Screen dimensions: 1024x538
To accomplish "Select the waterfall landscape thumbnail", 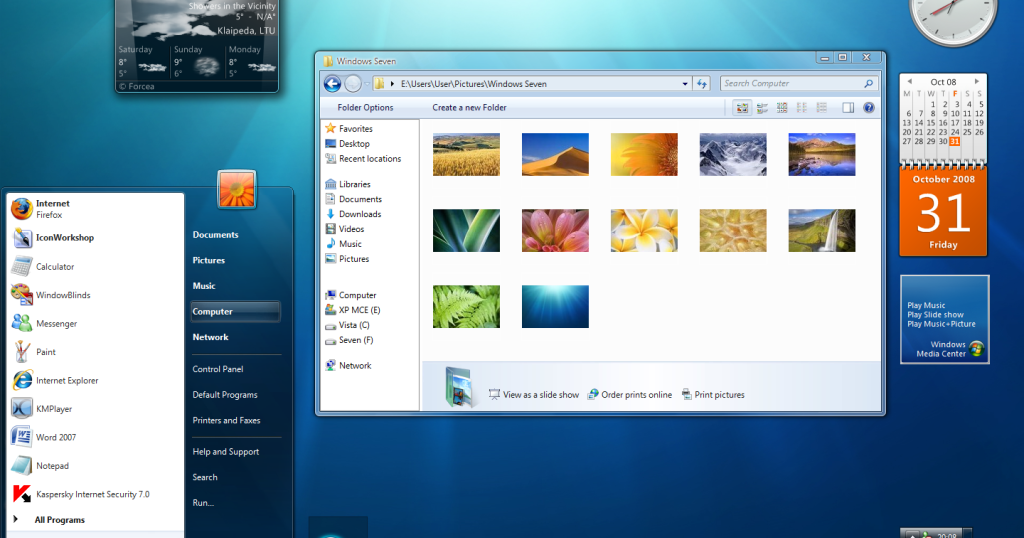I will 822,230.
